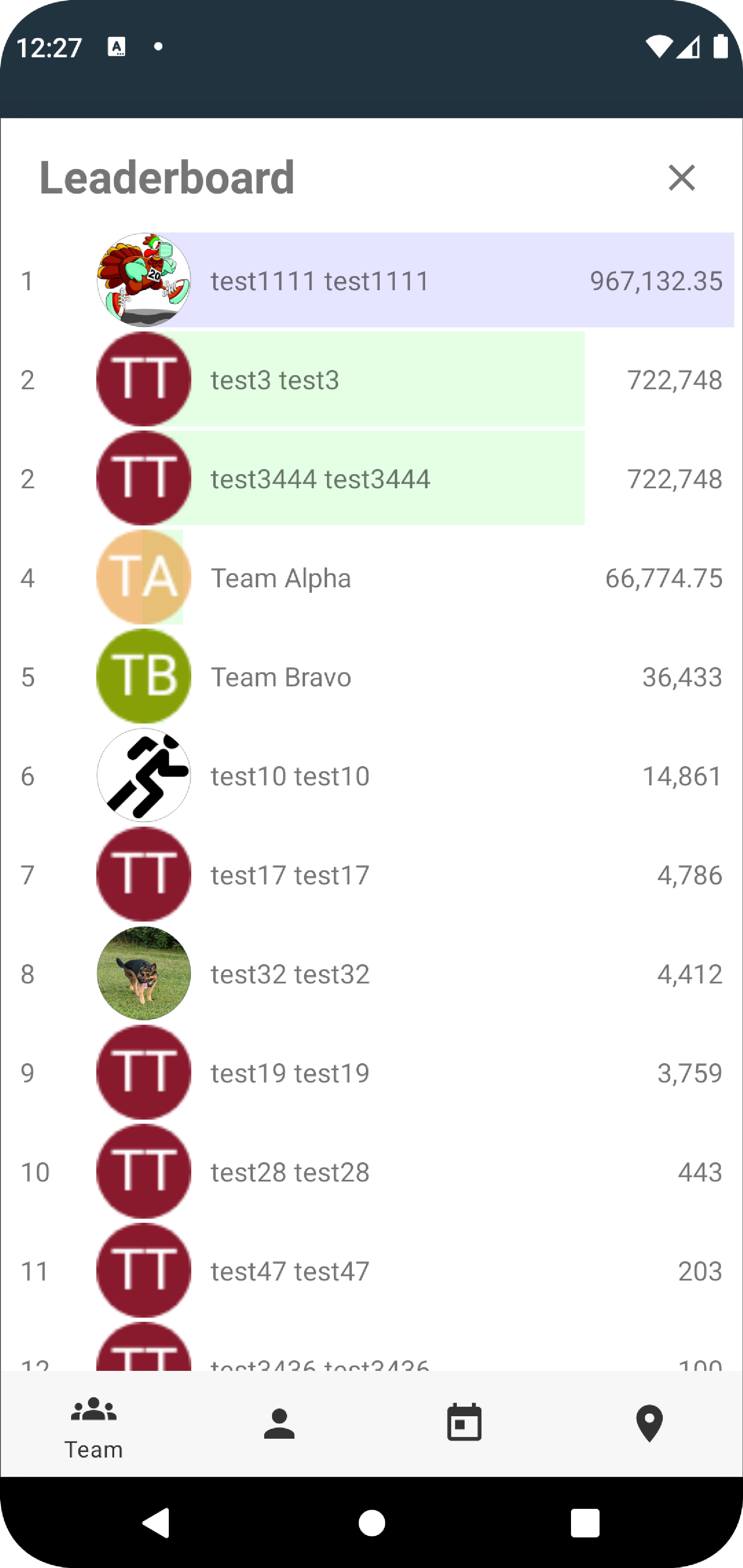Select the test19 test19 entry

pyautogui.click(x=371, y=1072)
